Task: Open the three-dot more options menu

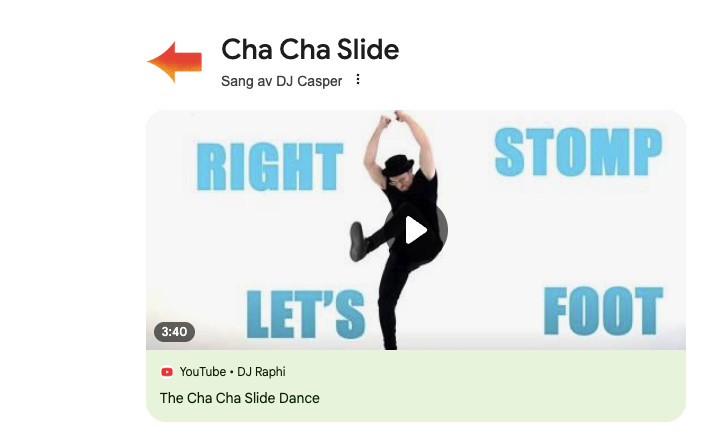Action: (357, 79)
